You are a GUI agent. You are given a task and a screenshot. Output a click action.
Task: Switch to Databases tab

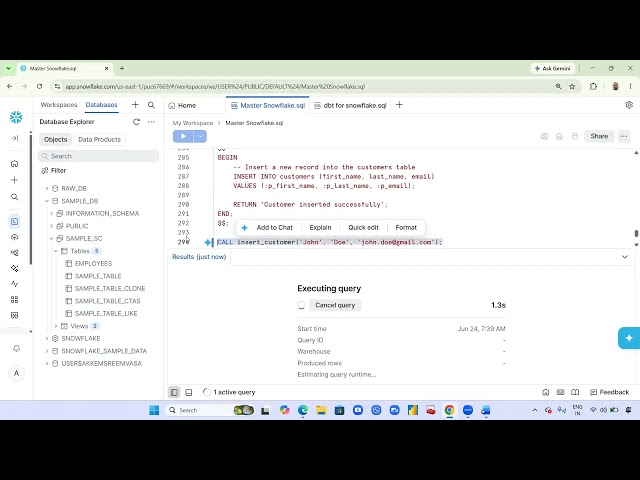[101, 105]
